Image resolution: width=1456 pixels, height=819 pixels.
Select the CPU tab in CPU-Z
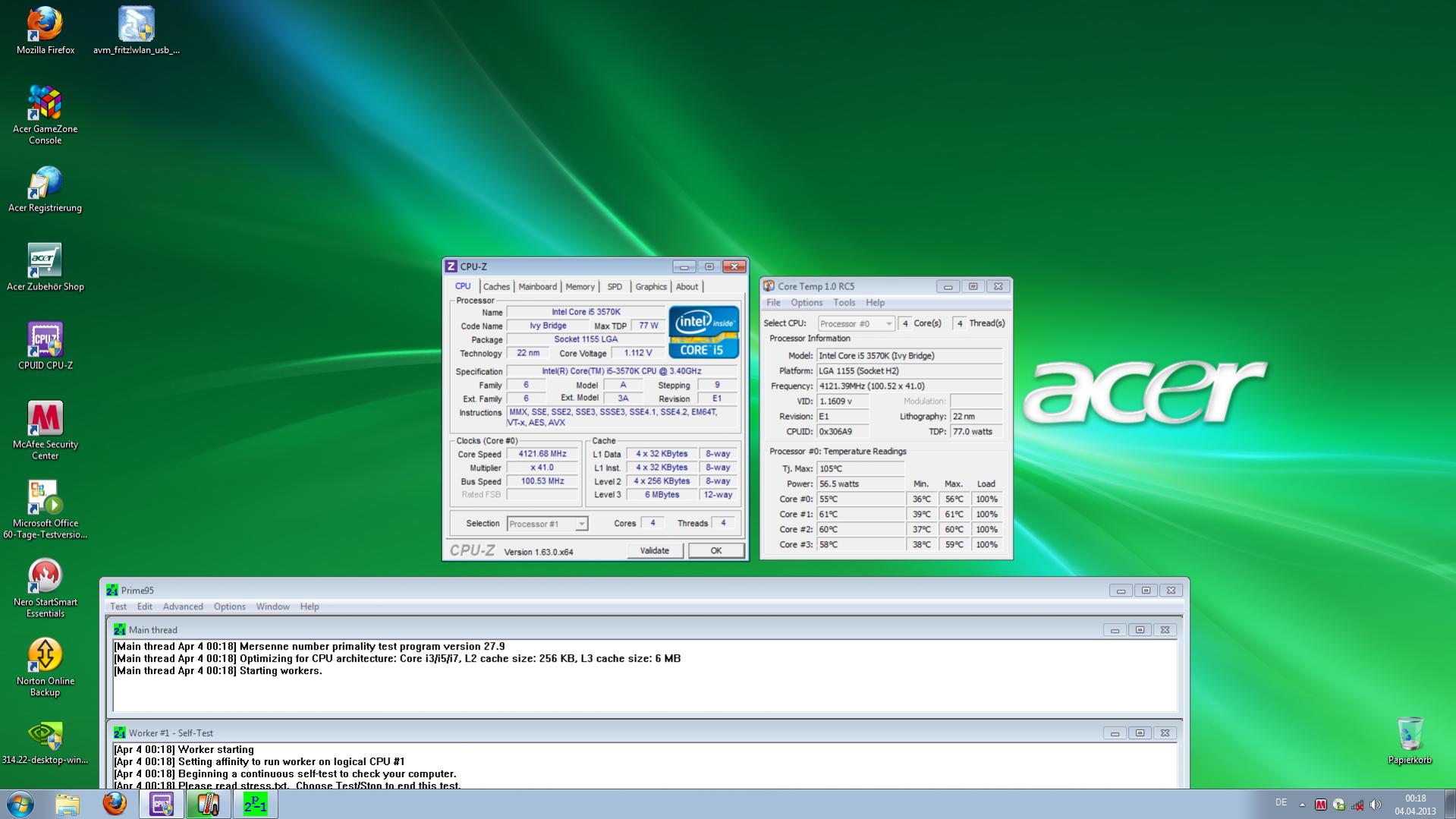[463, 286]
